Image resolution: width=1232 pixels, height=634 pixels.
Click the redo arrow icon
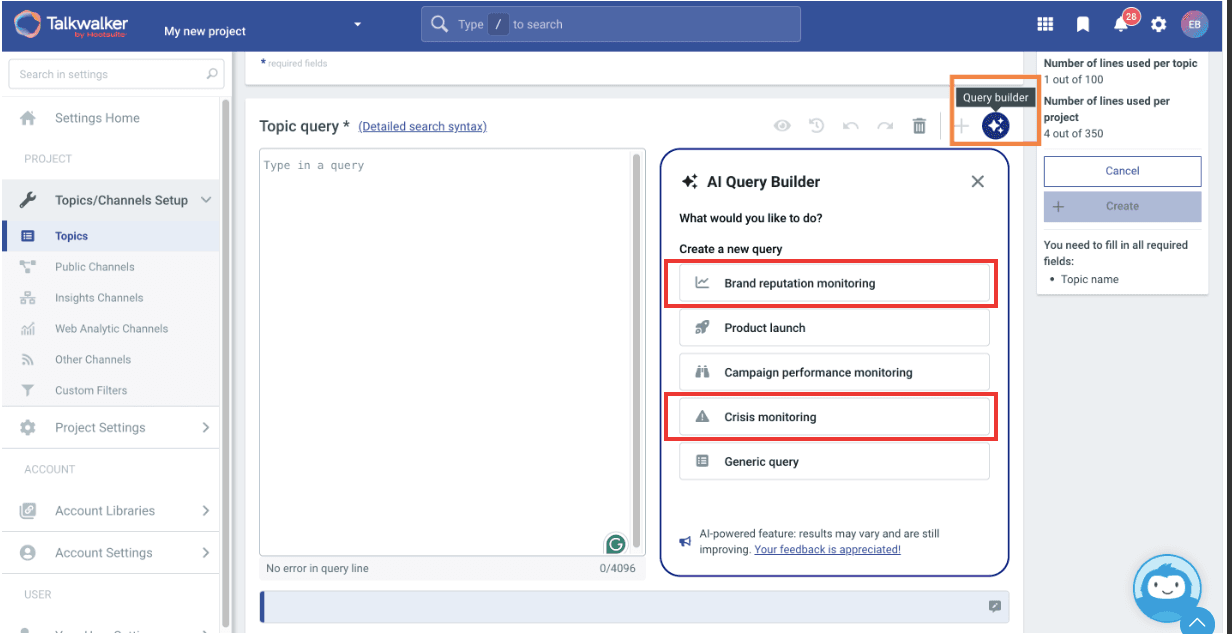tap(885, 126)
